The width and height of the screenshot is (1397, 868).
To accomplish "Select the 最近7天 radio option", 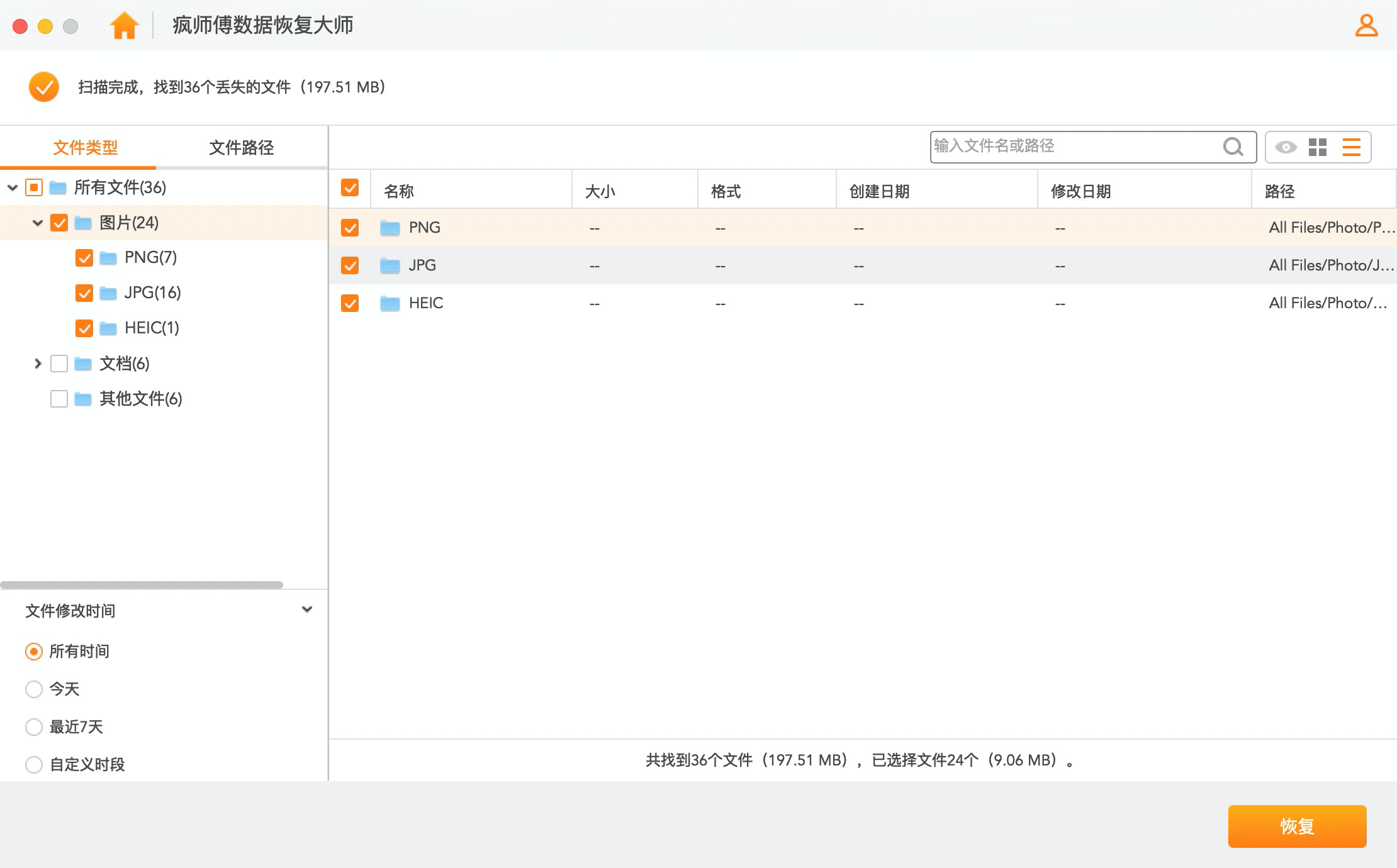I will coord(34,727).
